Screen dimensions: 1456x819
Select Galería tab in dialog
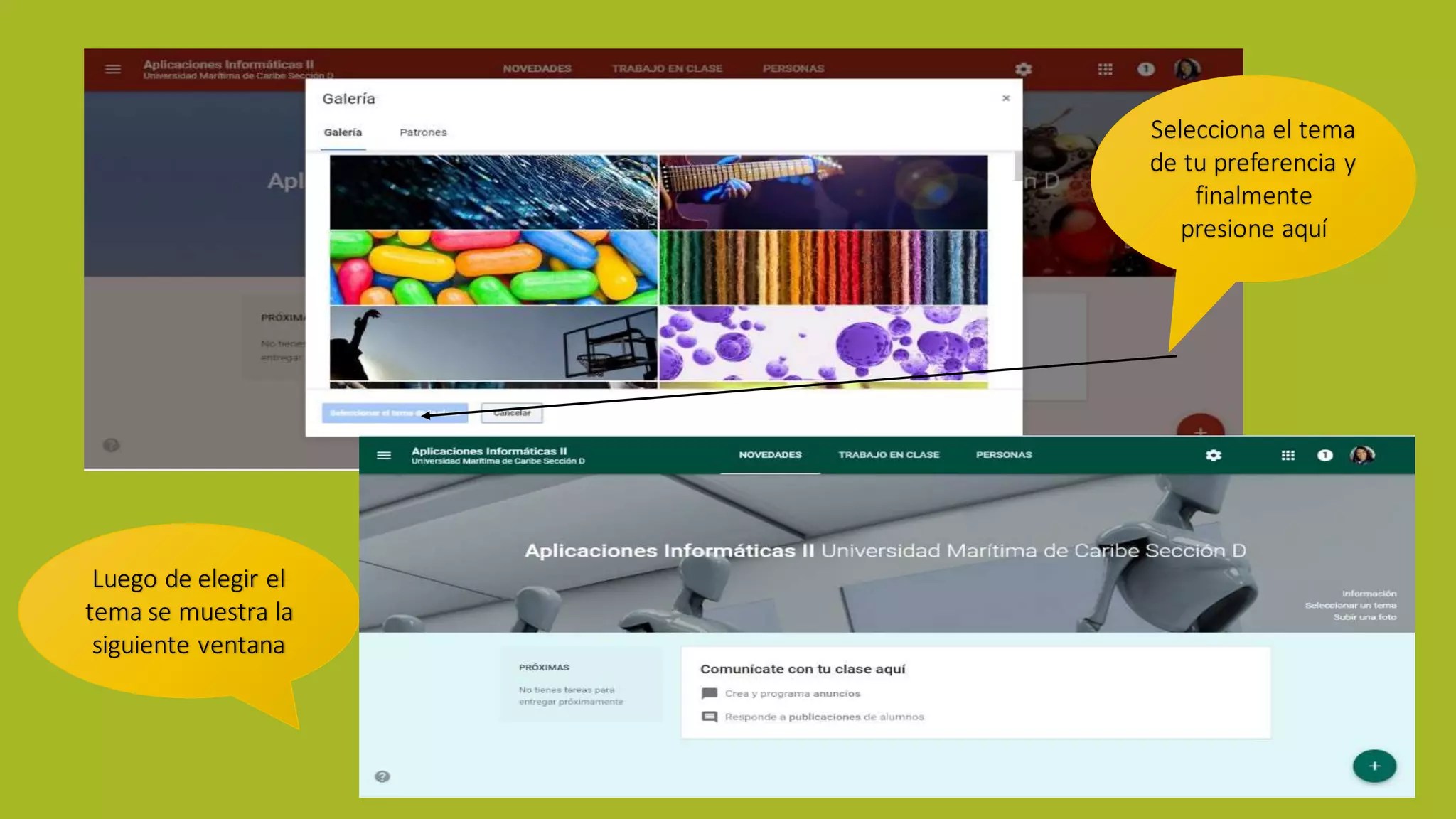[343, 132]
